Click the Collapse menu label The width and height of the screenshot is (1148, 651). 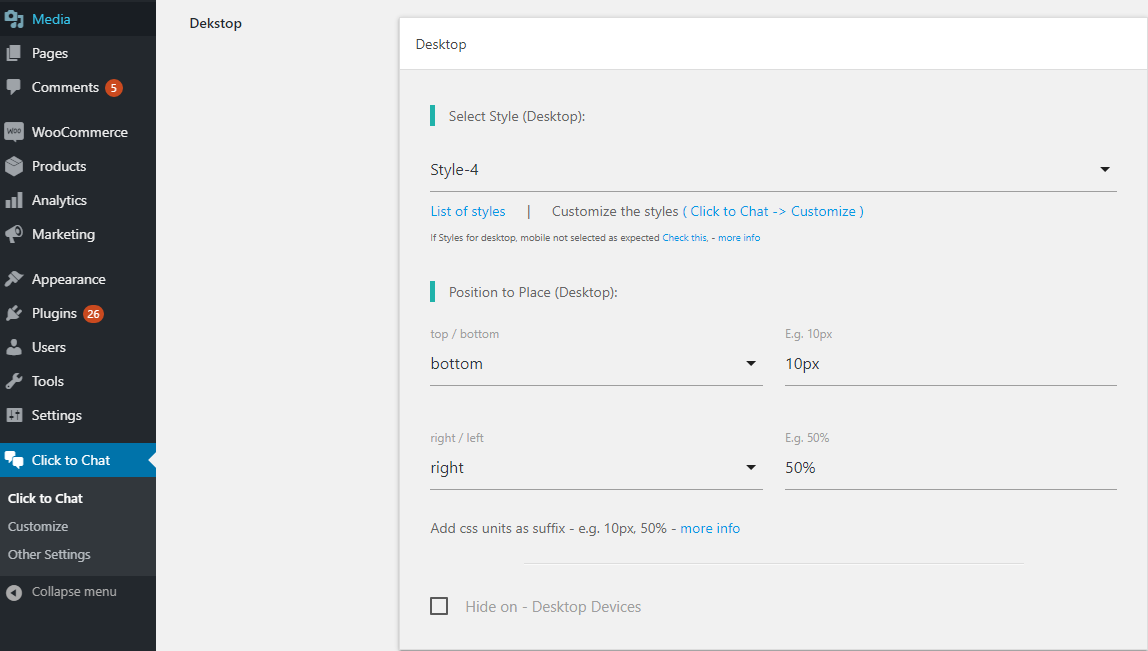(74, 592)
